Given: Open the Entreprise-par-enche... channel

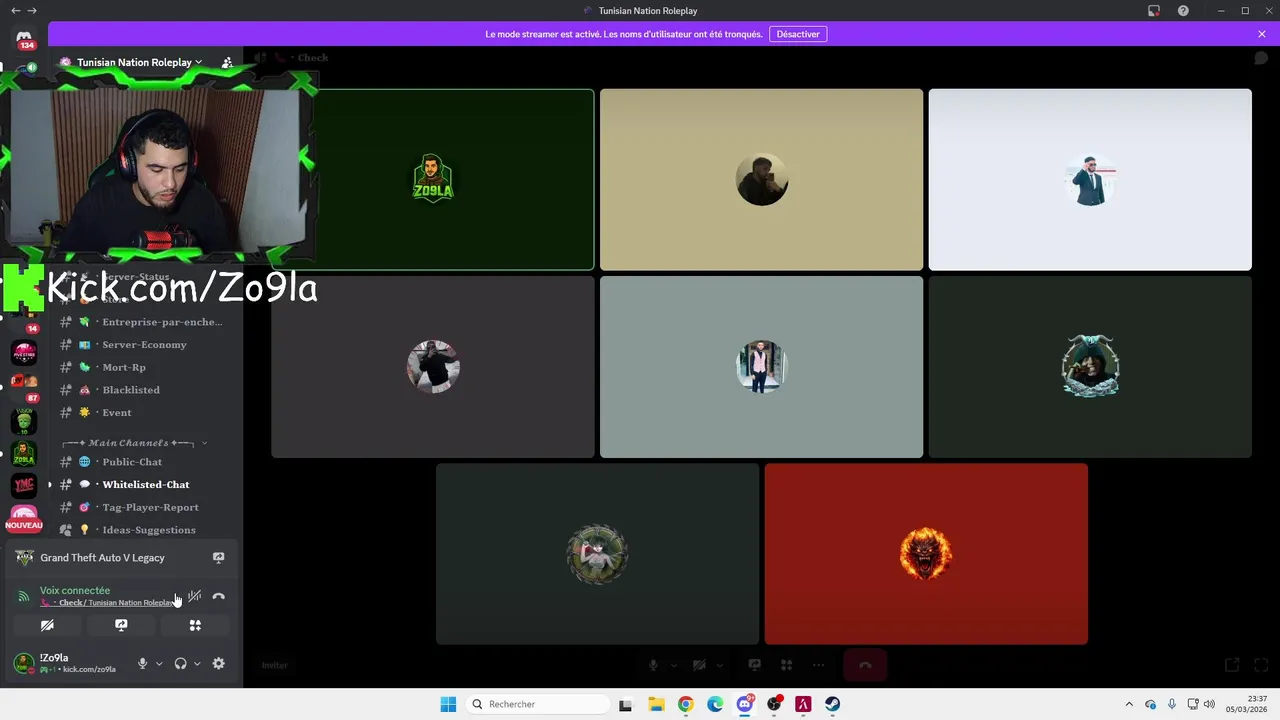Looking at the screenshot, I should [x=144, y=322].
